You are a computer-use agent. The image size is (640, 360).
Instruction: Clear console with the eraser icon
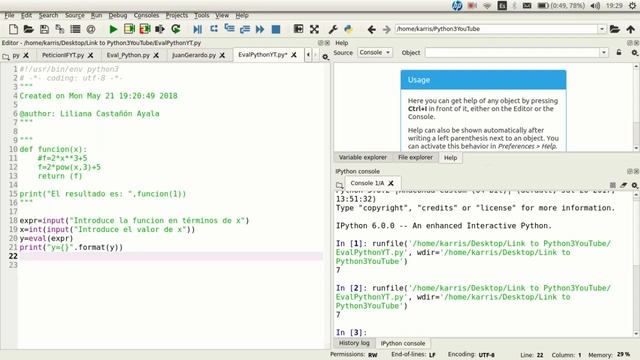tap(624, 185)
